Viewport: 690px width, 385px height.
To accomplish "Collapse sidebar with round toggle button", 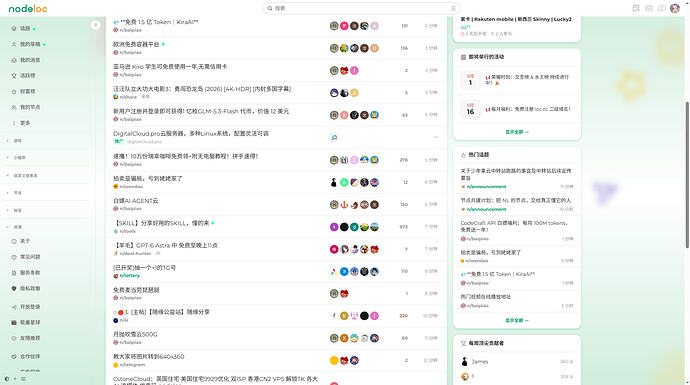I will (x=95, y=25).
